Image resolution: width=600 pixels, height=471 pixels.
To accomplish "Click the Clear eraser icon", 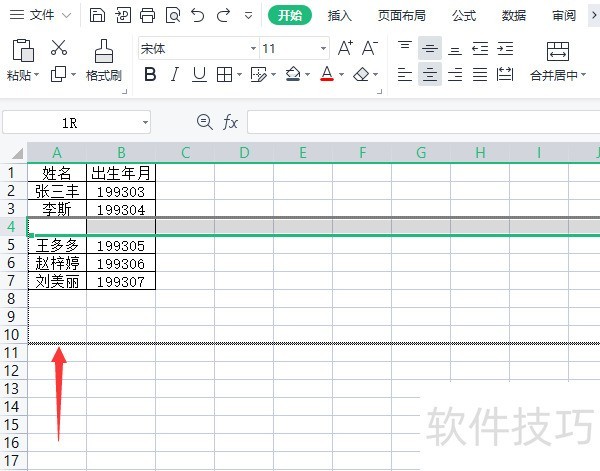I will click(x=361, y=74).
